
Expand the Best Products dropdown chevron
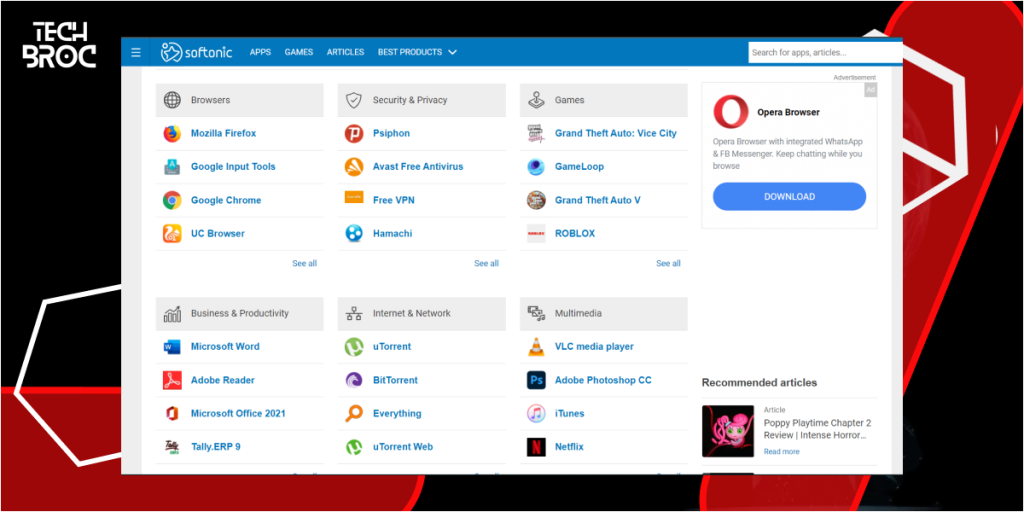pyautogui.click(x=453, y=52)
